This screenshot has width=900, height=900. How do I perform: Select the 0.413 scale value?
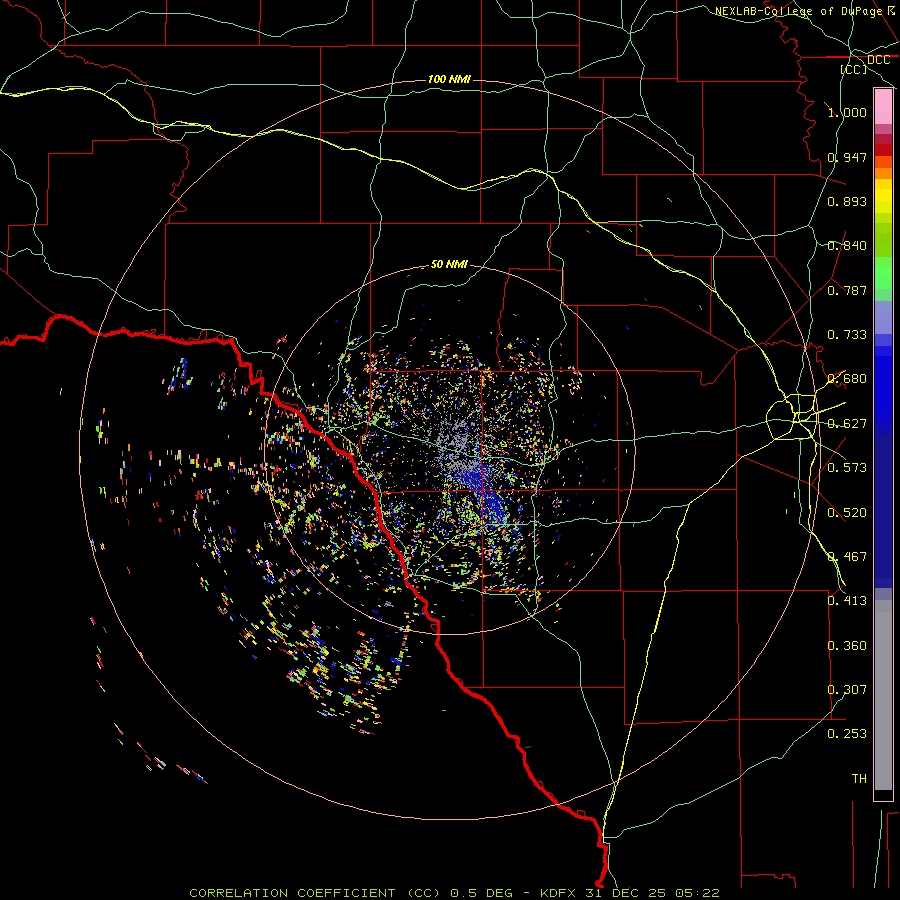pyautogui.click(x=847, y=601)
